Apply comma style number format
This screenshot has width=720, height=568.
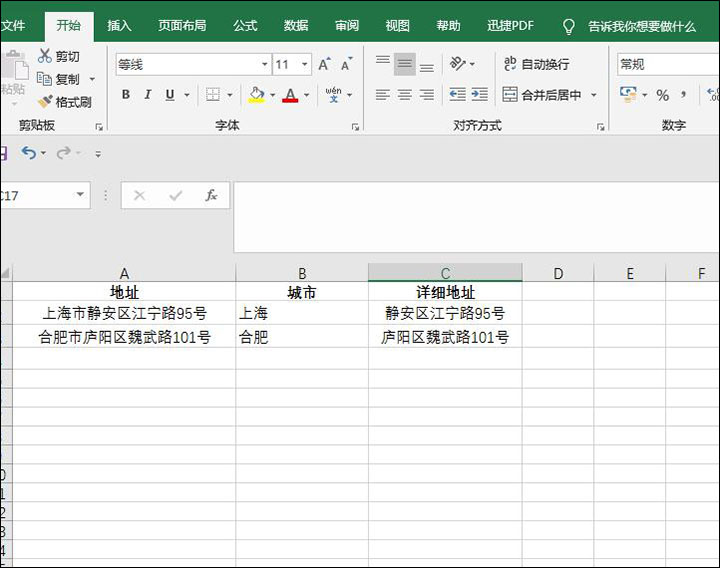(x=684, y=95)
